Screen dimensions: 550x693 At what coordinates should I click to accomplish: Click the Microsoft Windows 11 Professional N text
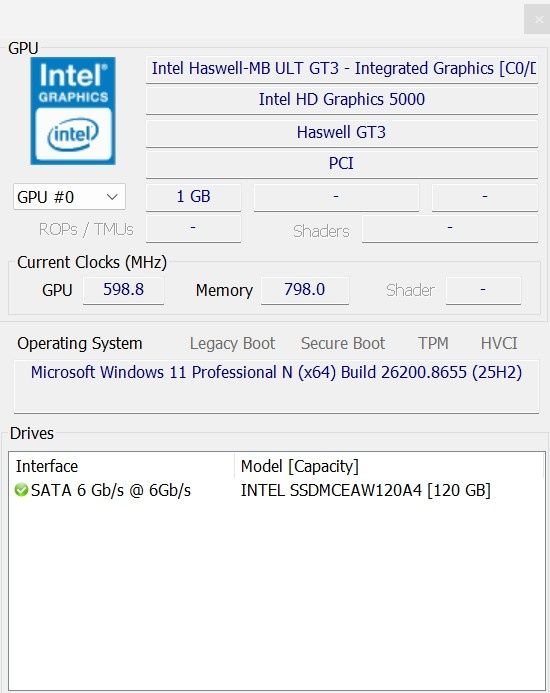coord(276,373)
